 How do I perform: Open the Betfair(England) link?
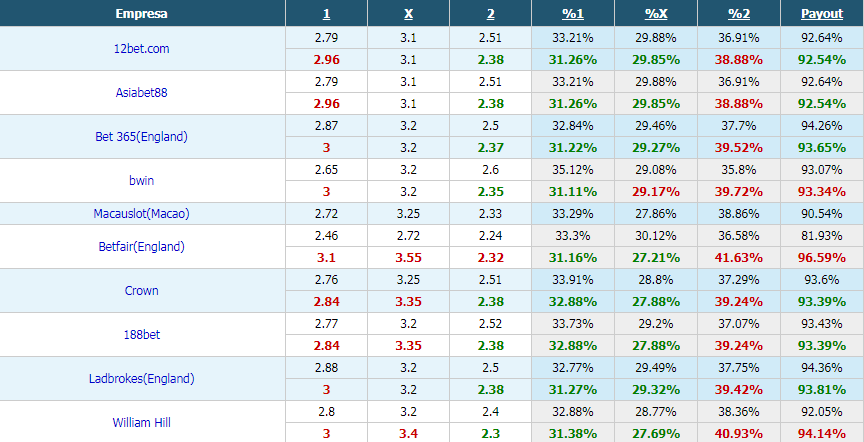[x=142, y=246]
